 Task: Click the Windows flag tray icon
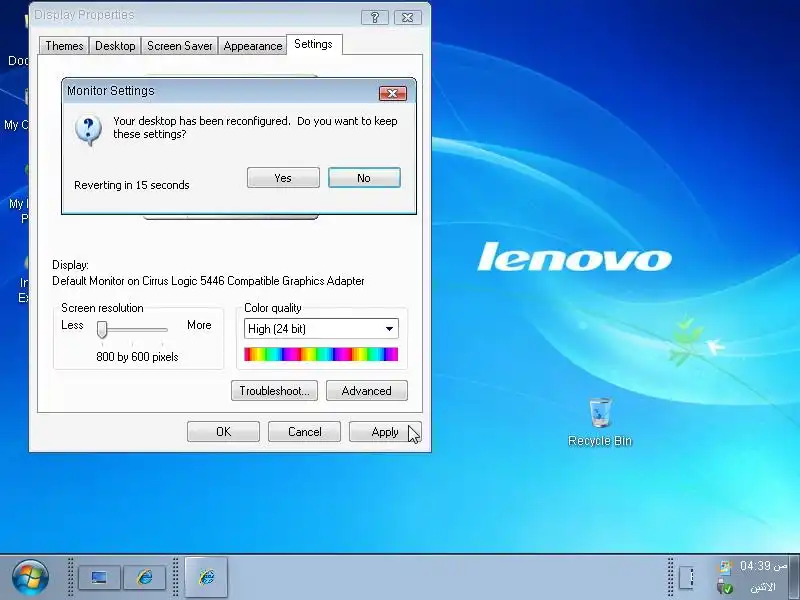click(724, 566)
